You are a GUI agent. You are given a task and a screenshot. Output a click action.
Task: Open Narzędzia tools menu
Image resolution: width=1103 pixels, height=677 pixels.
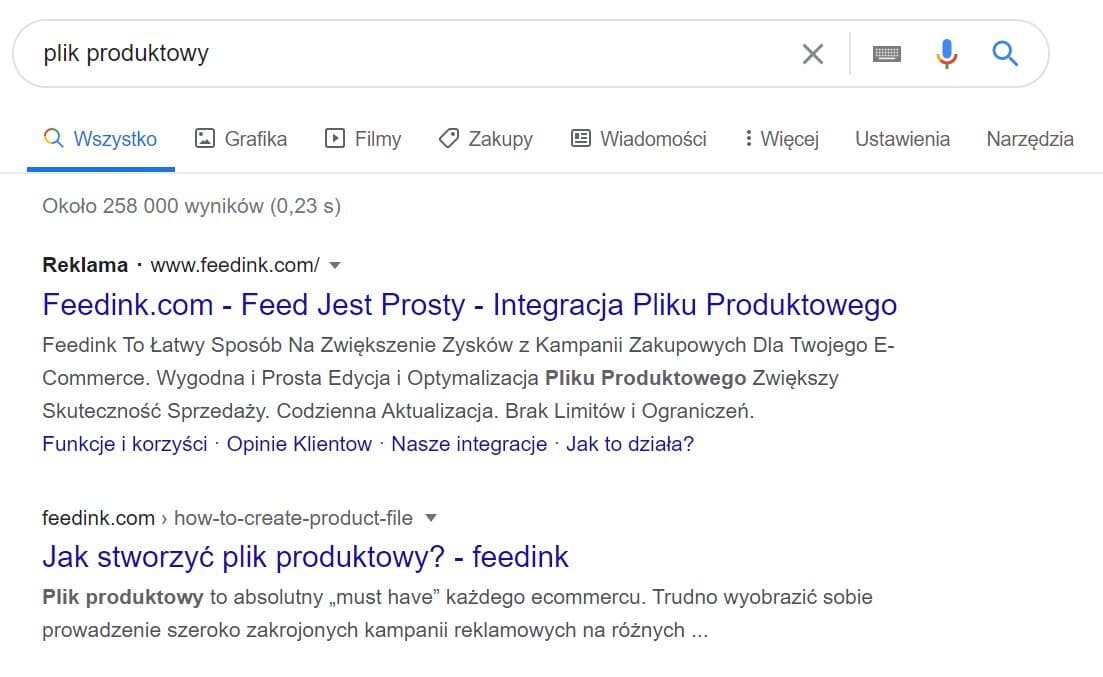1030,139
